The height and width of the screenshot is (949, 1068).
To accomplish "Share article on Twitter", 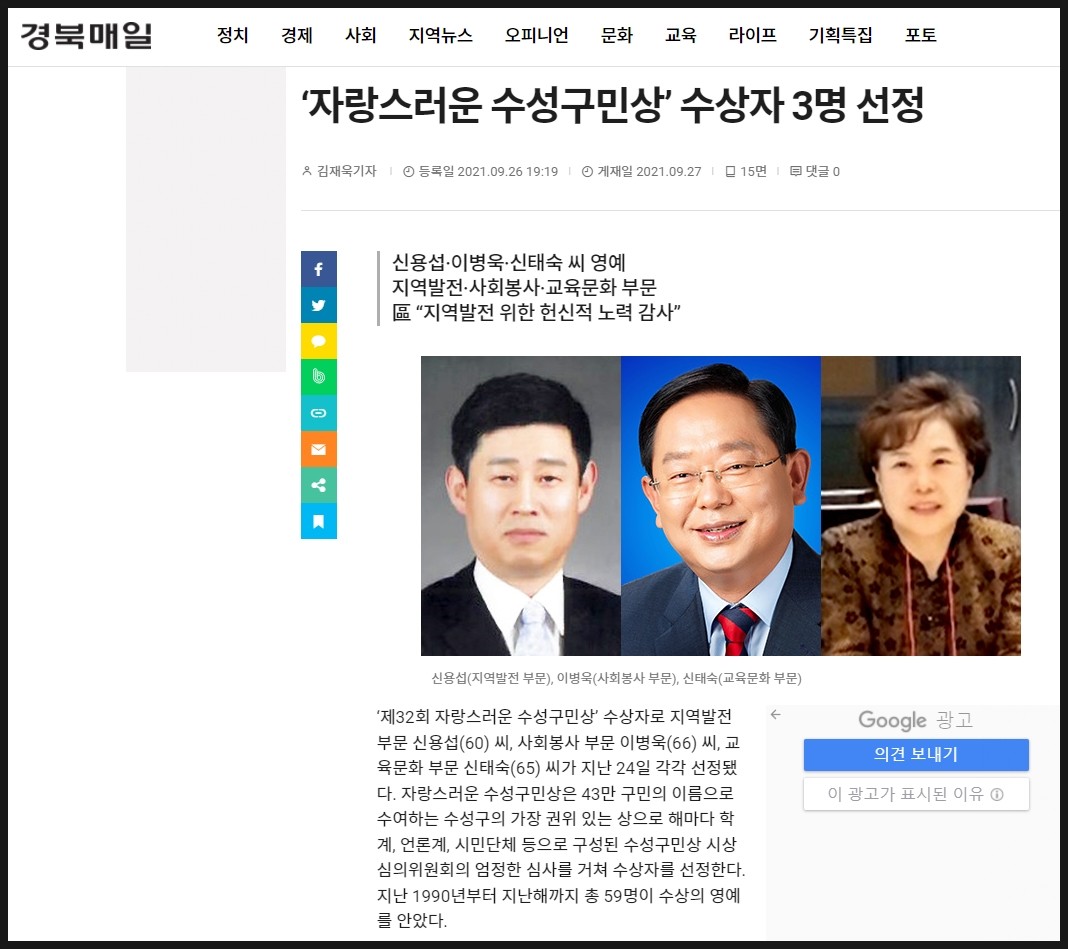I will tap(319, 305).
